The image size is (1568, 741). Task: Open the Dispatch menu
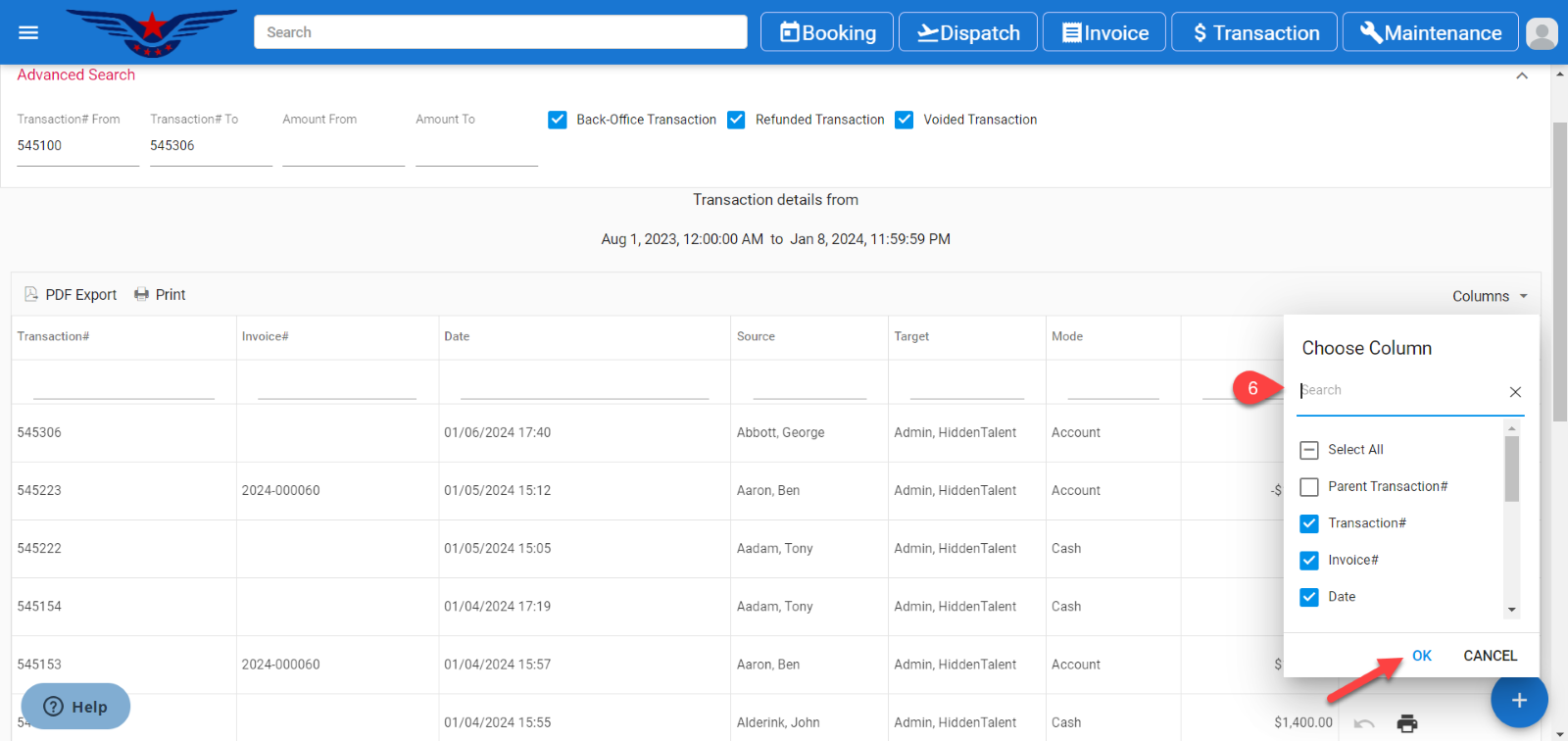click(x=967, y=32)
